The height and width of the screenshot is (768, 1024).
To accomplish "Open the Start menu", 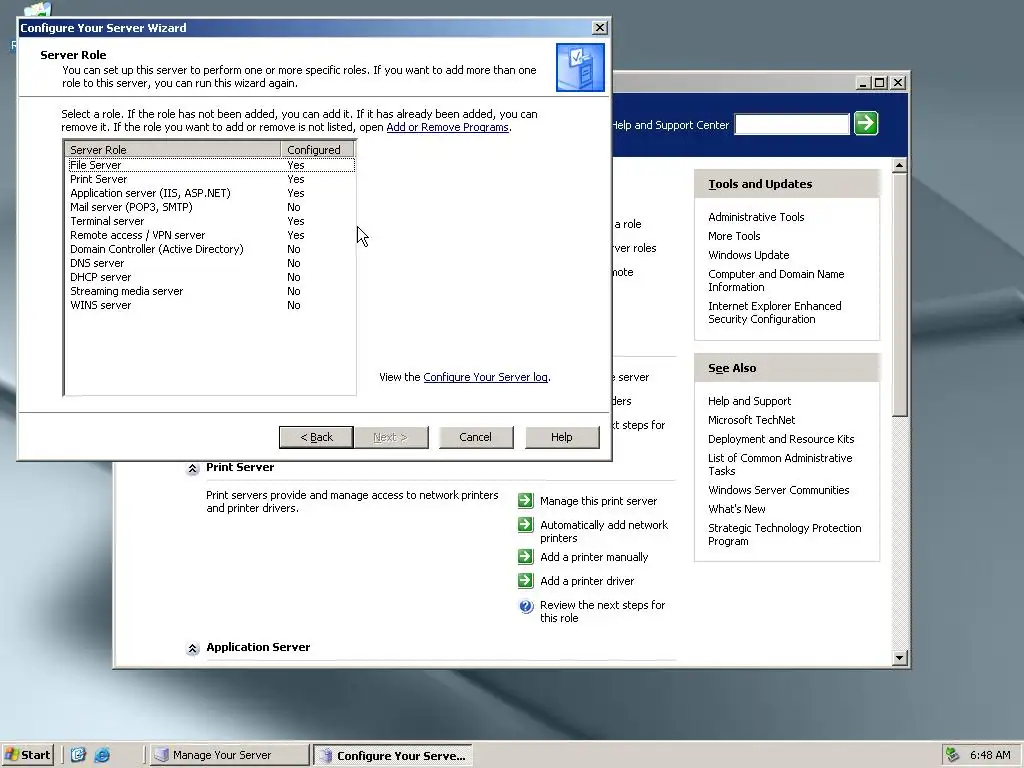I will point(28,755).
